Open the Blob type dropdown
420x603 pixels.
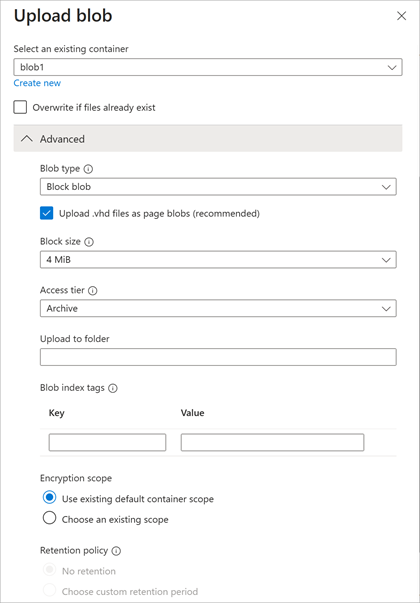(218, 187)
